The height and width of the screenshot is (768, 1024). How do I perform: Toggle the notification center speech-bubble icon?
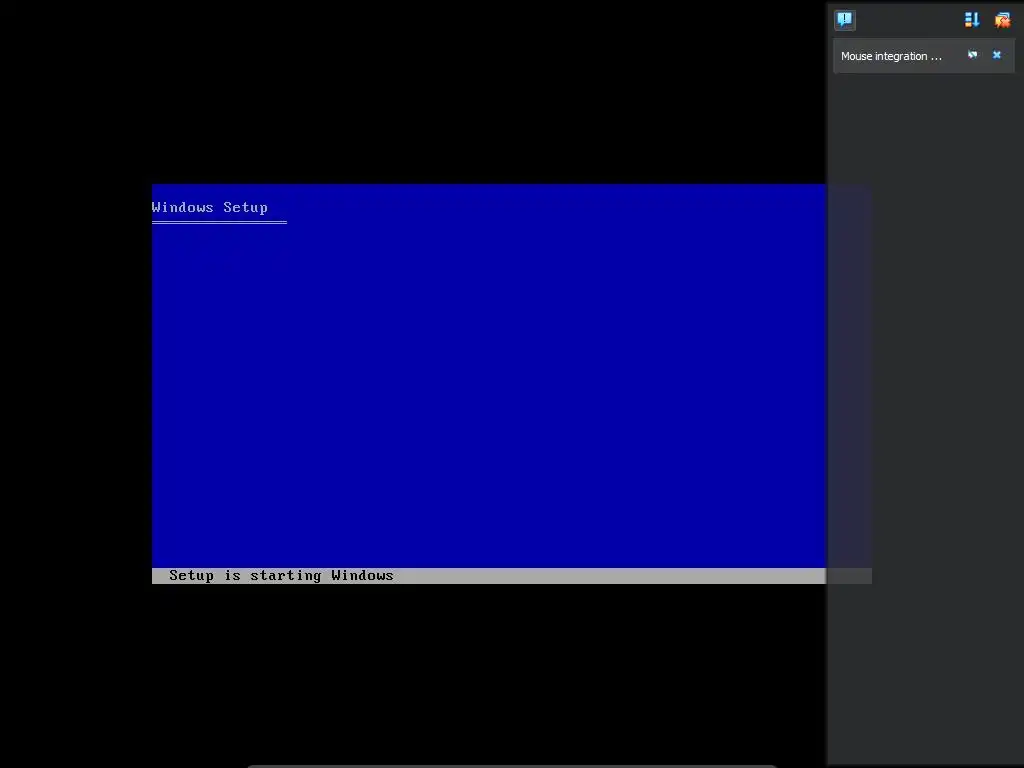click(x=844, y=20)
